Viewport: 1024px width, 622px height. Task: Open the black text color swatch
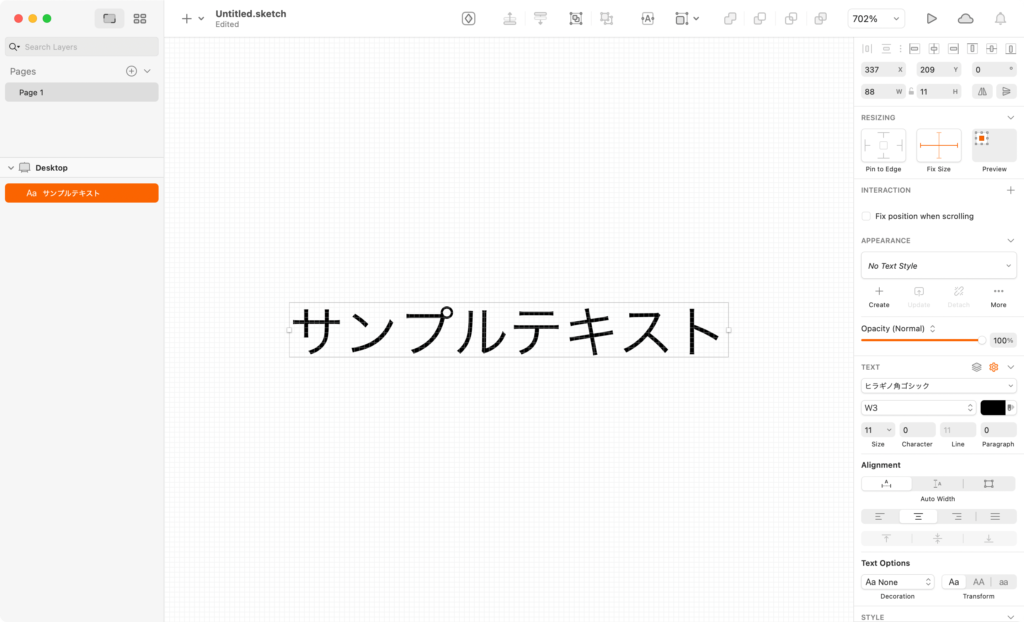pos(992,408)
